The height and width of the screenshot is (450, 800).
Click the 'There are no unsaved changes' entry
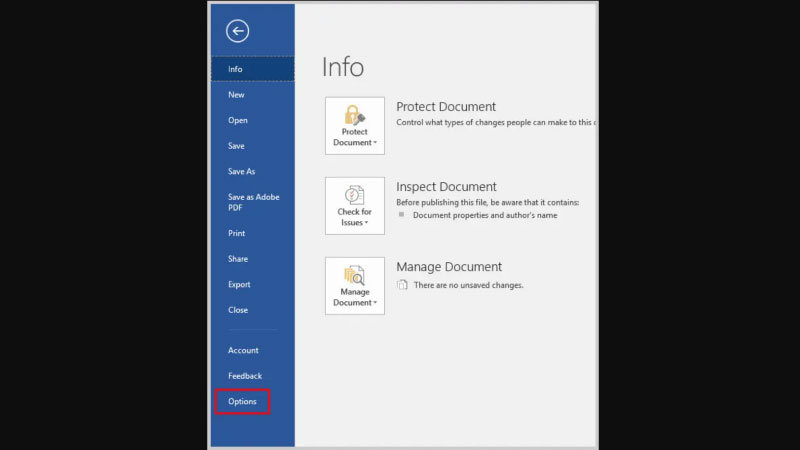tap(468, 285)
